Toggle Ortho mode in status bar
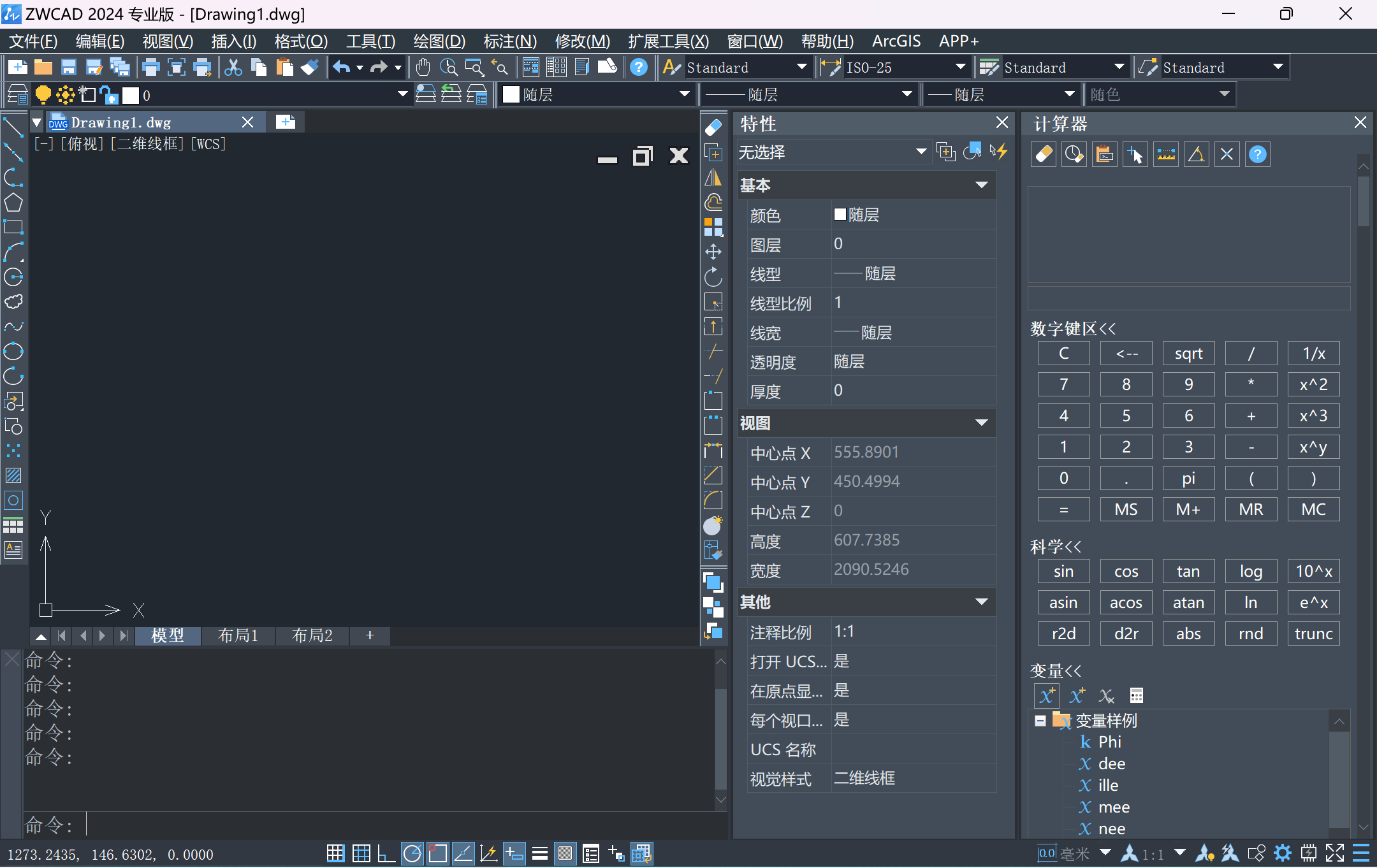 386,853
